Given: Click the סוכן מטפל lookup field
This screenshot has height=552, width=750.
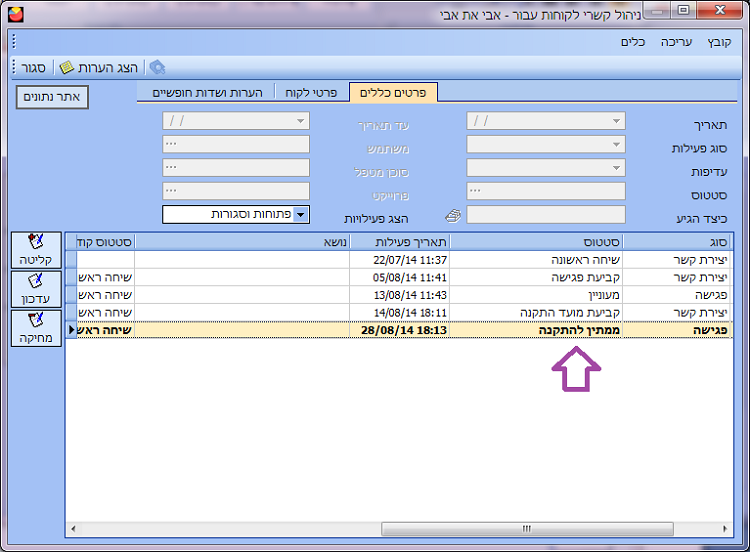Looking at the screenshot, I should (x=236, y=168).
